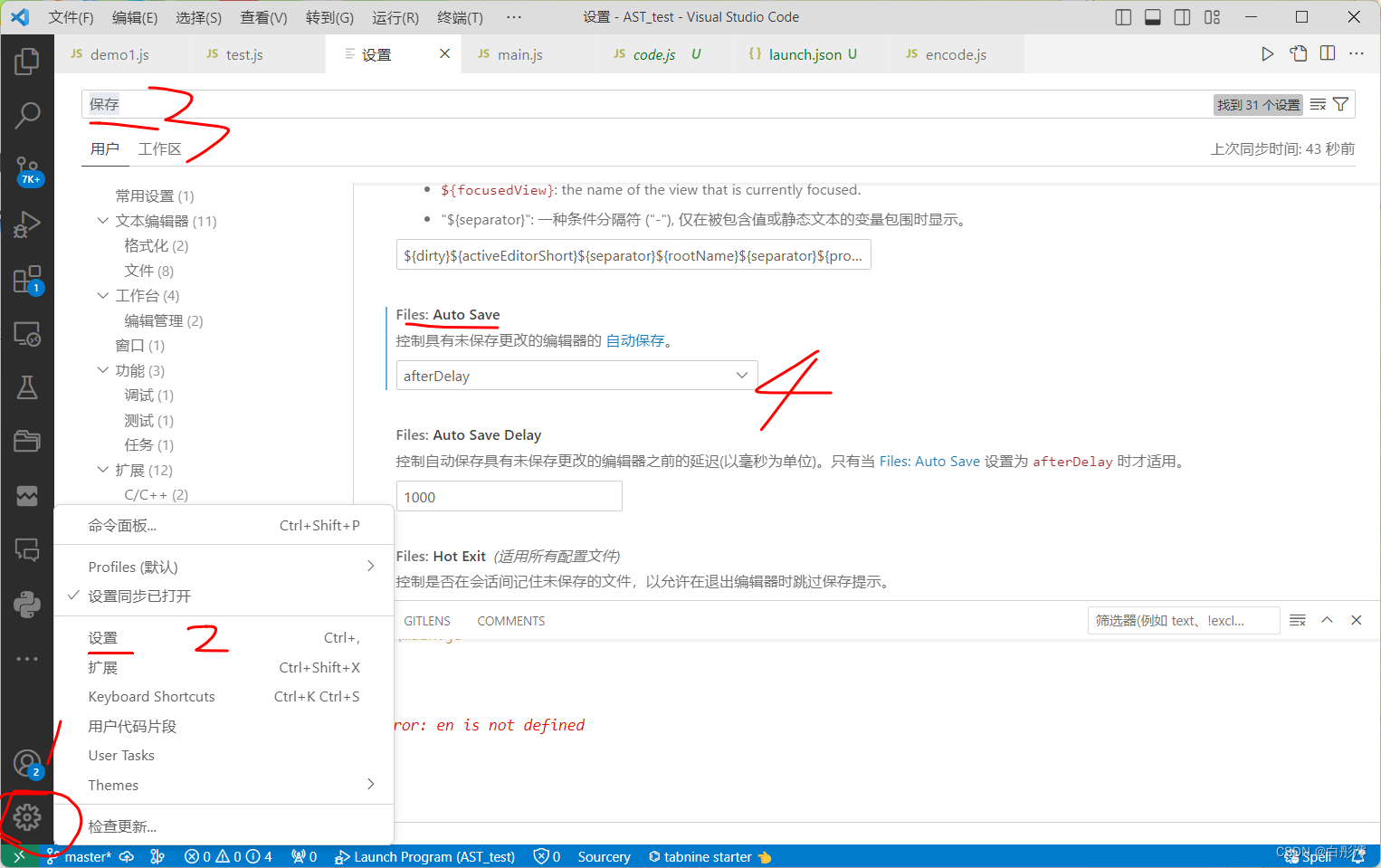Image resolution: width=1381 pixels, height=868 pixels.
Task: Open the 运行(R) menu
Action: click(395, 17)
